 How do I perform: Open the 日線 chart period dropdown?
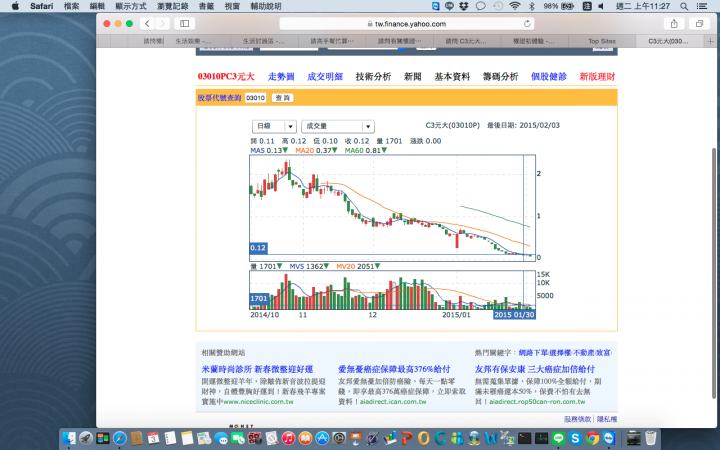pyautogui.click(x=274, y=126)
